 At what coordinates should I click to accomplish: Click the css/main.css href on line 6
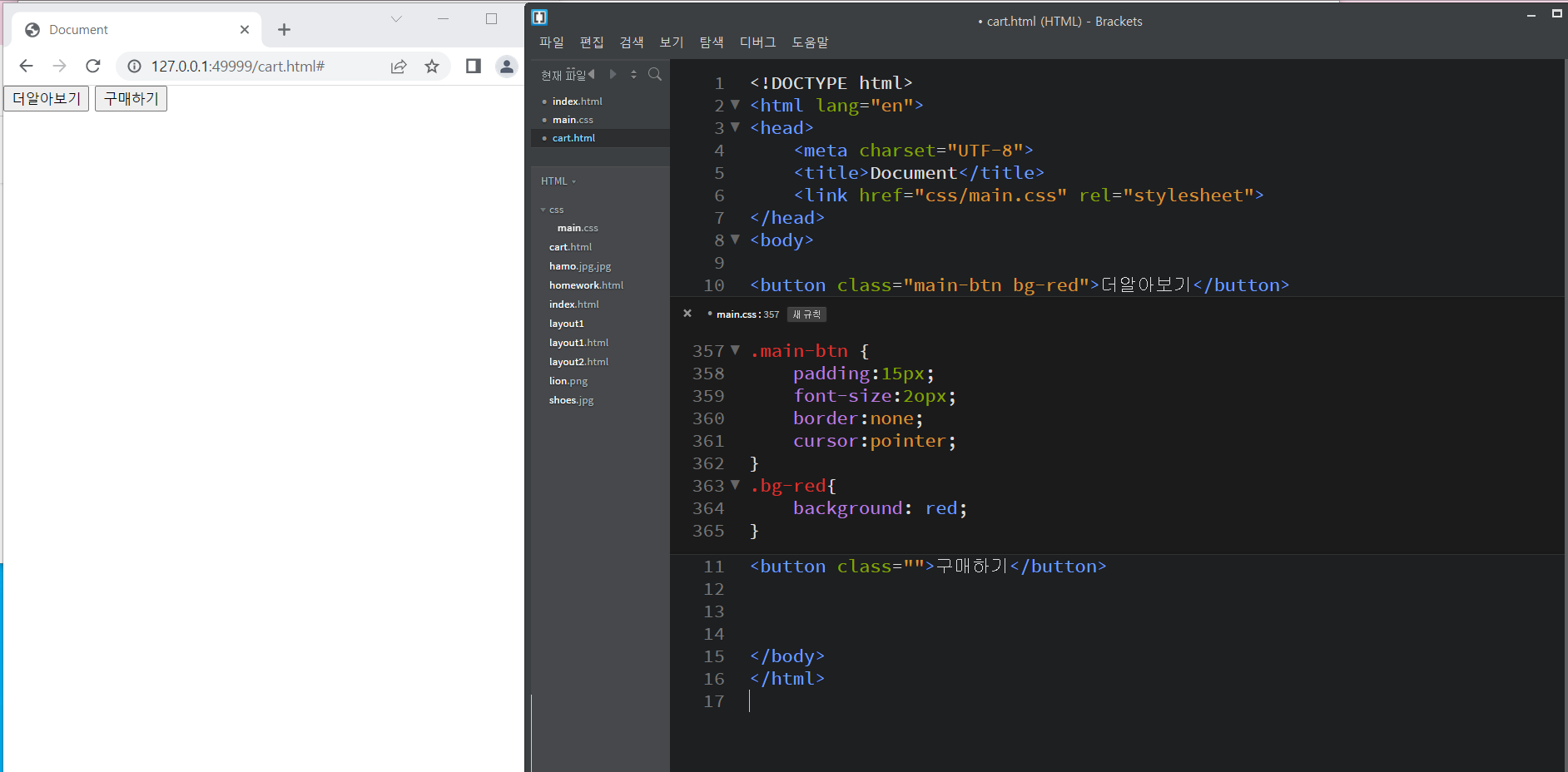[x=990, y=195]
